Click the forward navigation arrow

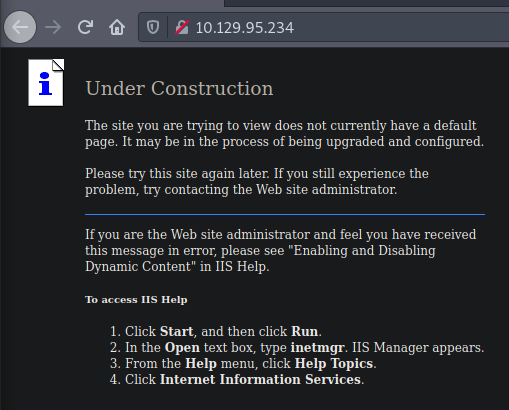53,27
